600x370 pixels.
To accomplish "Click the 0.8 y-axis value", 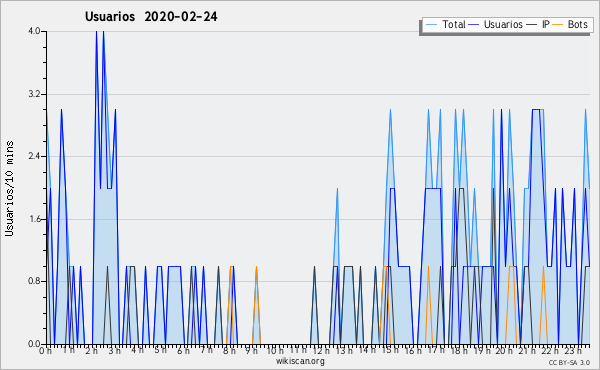I will pos(34,281).
